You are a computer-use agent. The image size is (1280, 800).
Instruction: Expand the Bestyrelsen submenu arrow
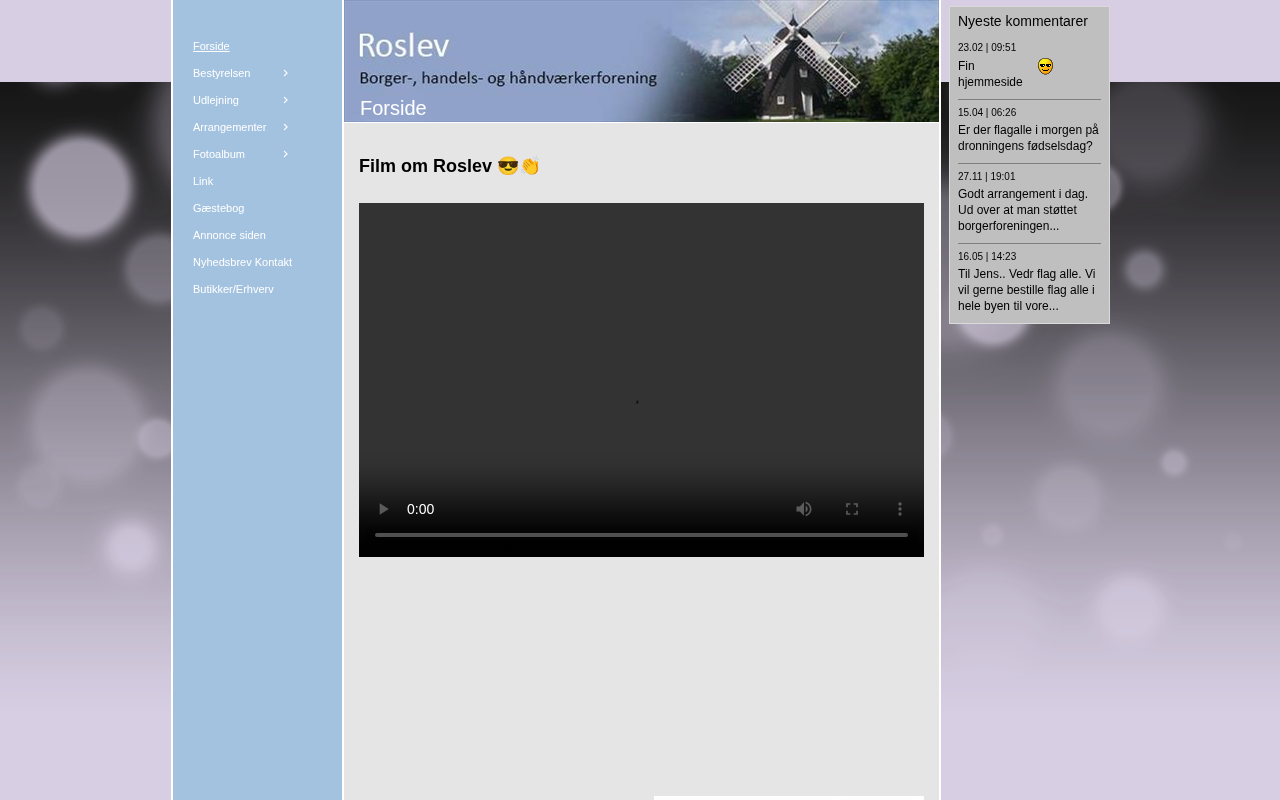click(286, 73)
